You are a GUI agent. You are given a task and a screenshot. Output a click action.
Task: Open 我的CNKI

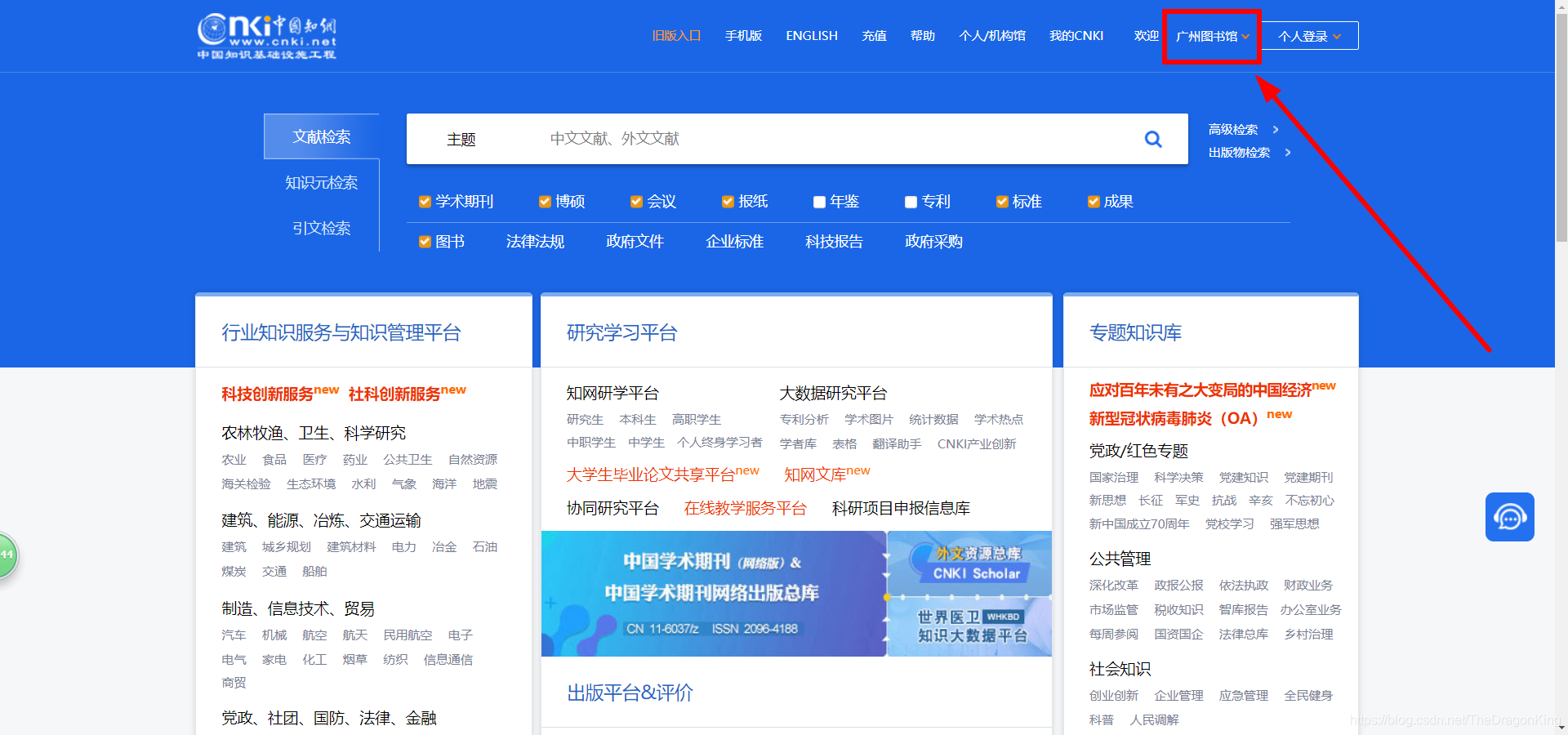click(x=1076, y=36)
